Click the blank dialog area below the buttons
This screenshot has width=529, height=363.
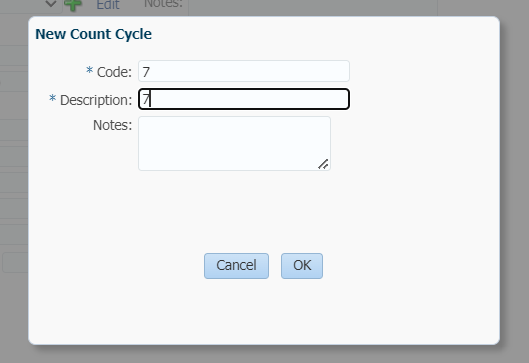[264, 310]
